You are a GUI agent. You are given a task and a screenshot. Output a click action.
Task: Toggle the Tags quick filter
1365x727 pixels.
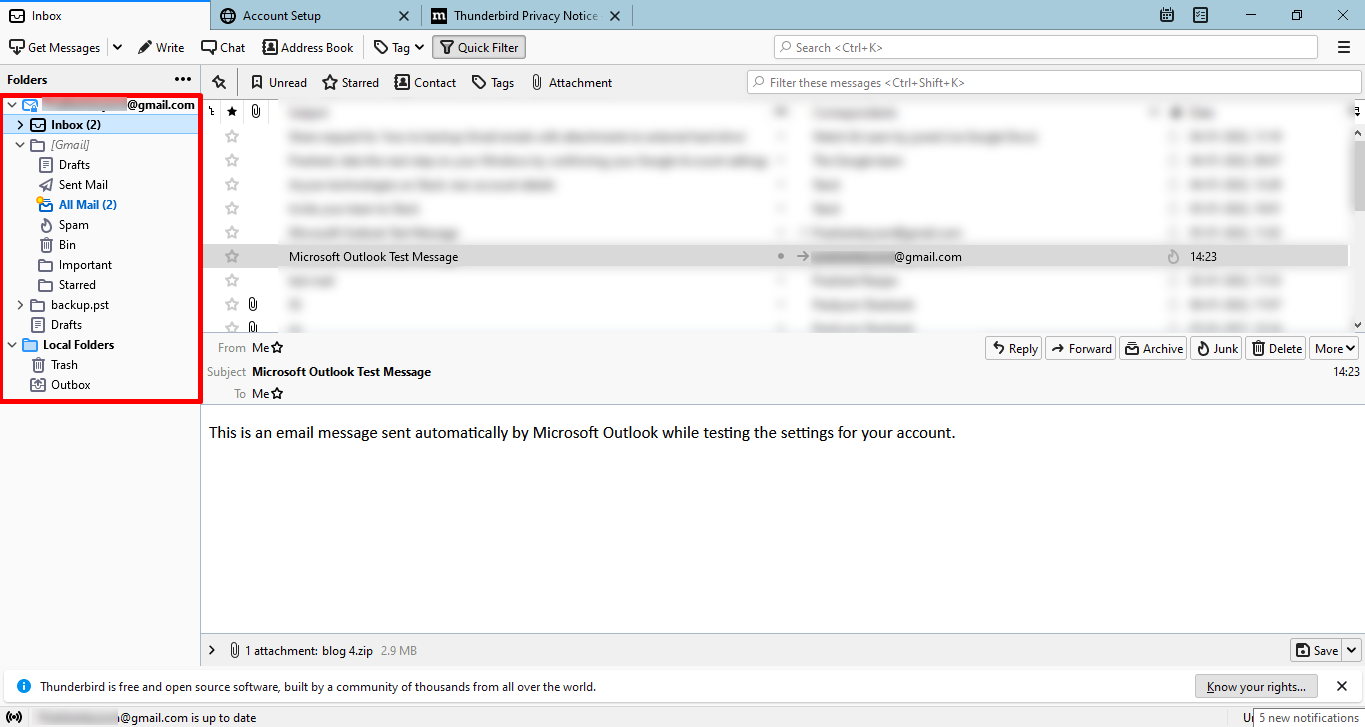pos(493,82)
